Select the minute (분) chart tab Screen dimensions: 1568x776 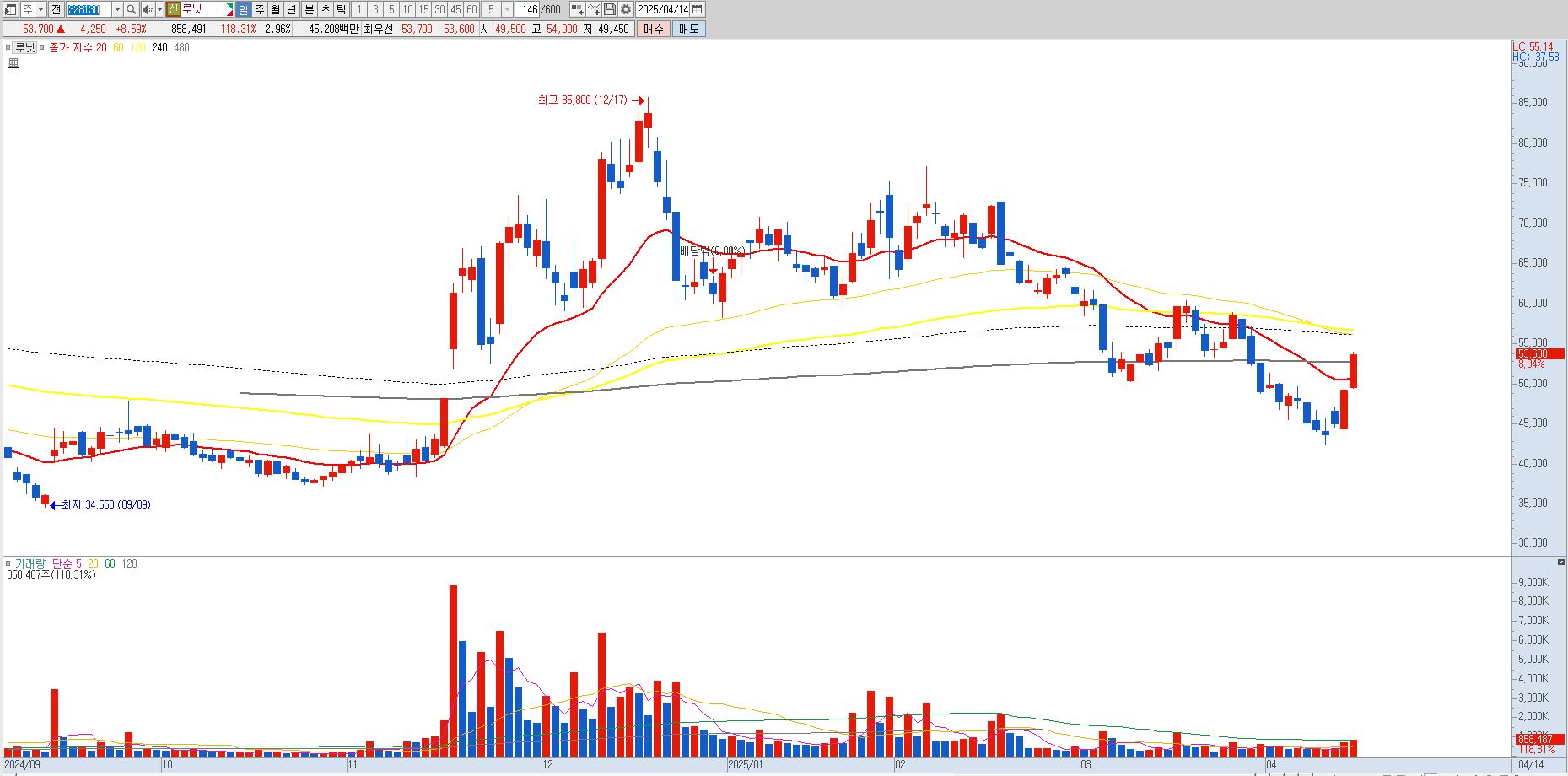point(309,9)
